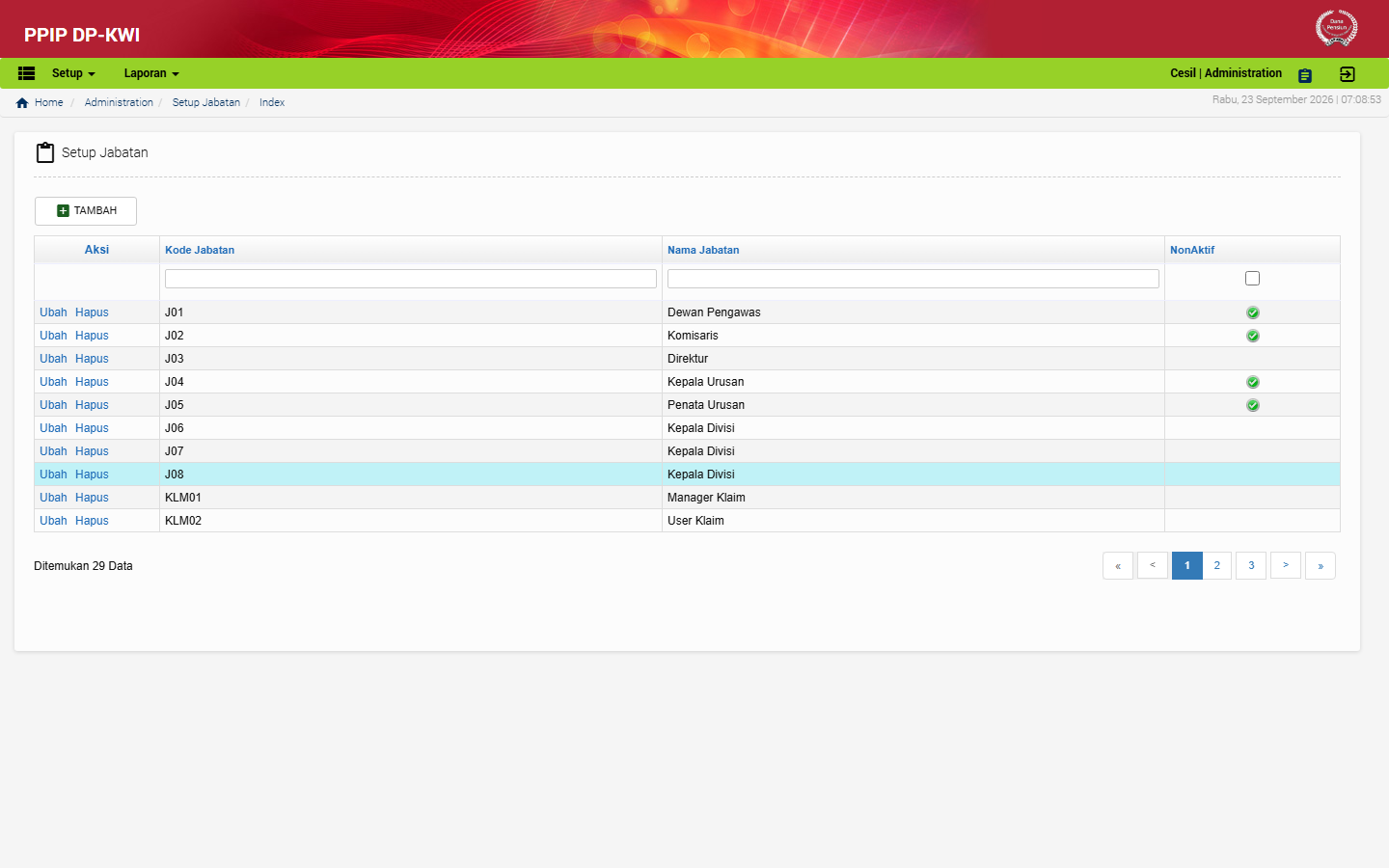Image resolution: width=1389 pixels, height=868 pixels.
Task: Click the Kode Jabatan filter input
Action: coord(411,279)
